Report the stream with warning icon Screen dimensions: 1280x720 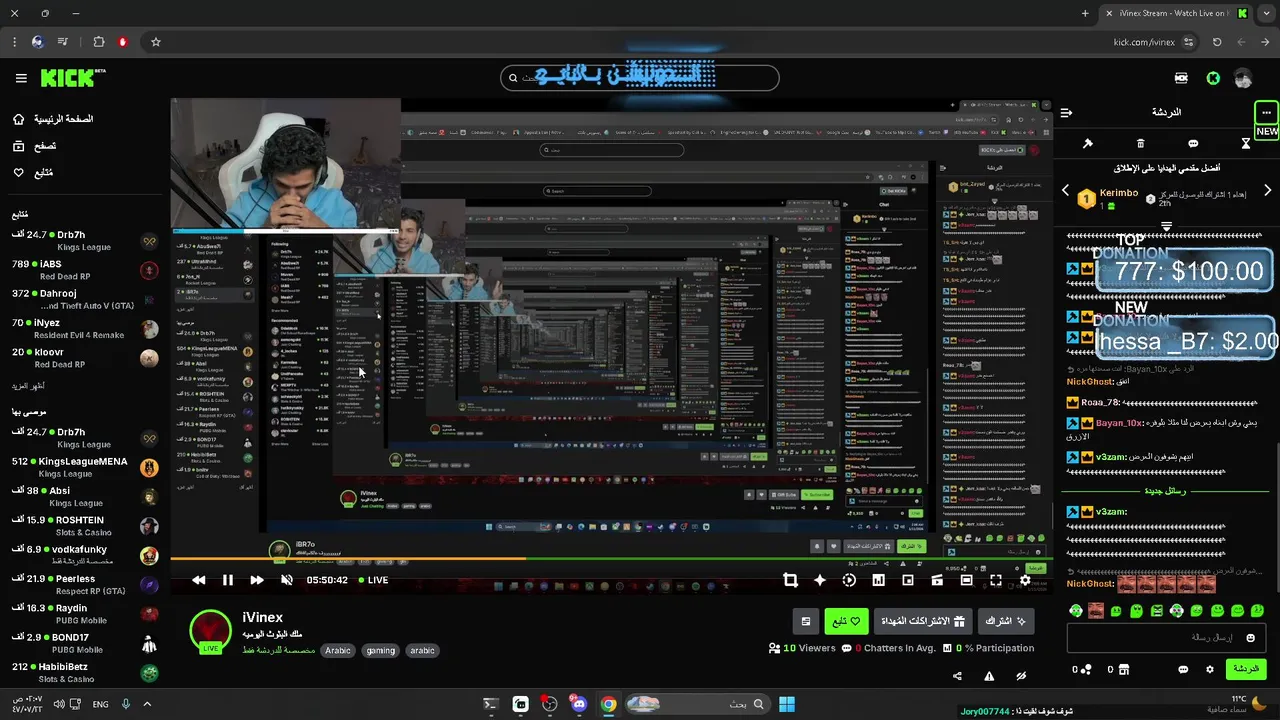[989, 676]
